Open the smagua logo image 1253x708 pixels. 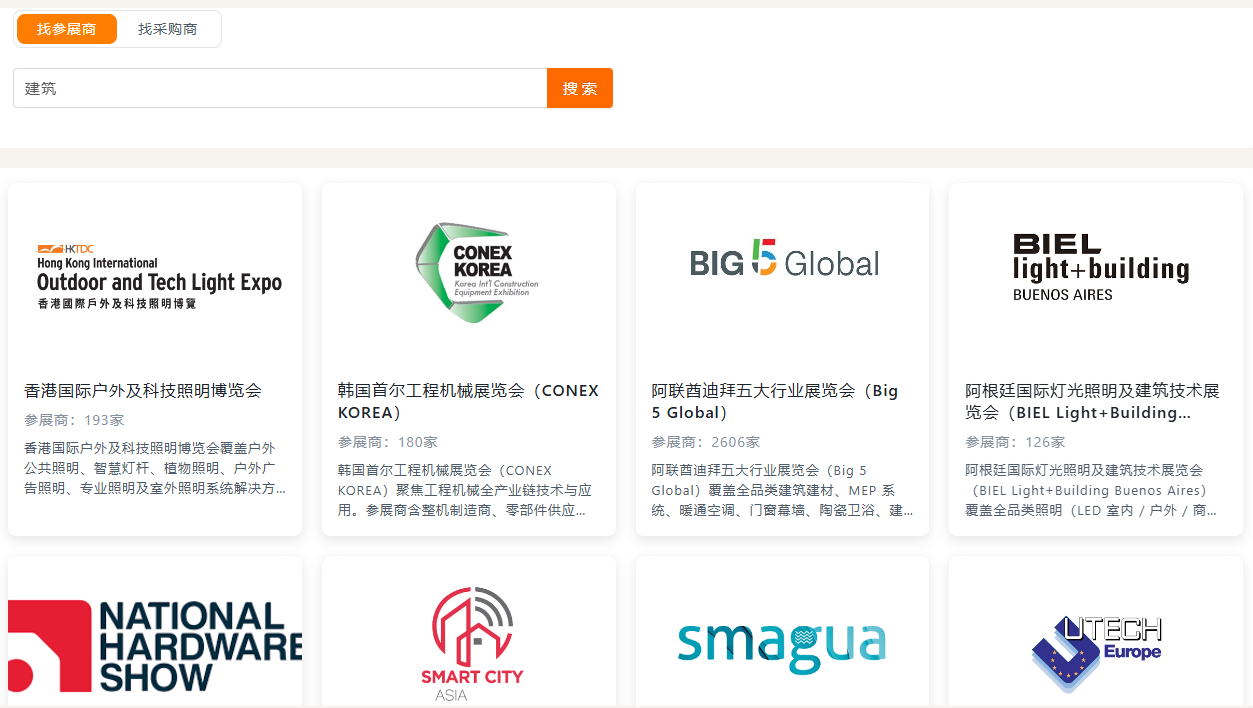tap(781, 646)
